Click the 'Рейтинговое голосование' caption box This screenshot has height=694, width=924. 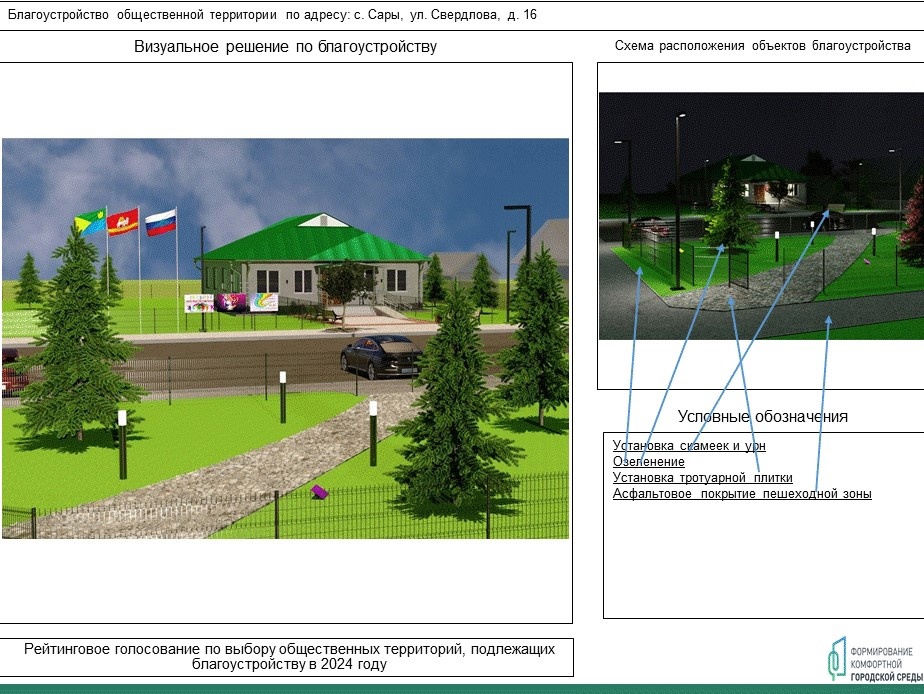286,657
